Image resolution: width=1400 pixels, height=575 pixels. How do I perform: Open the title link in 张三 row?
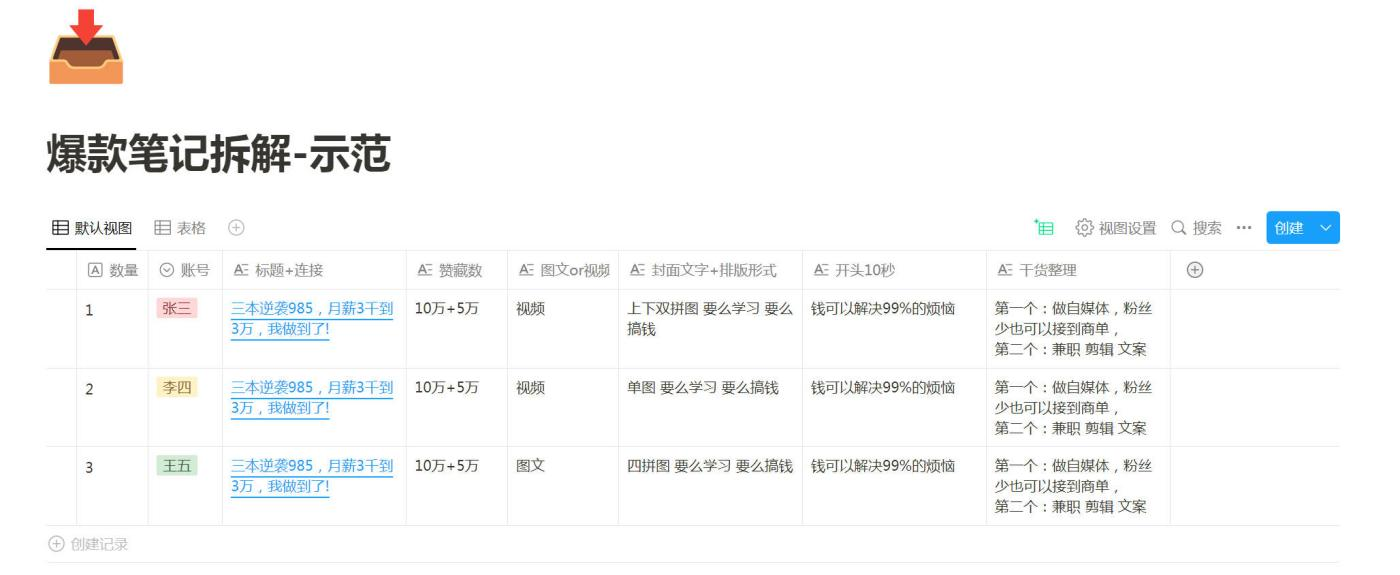point(311,319)
